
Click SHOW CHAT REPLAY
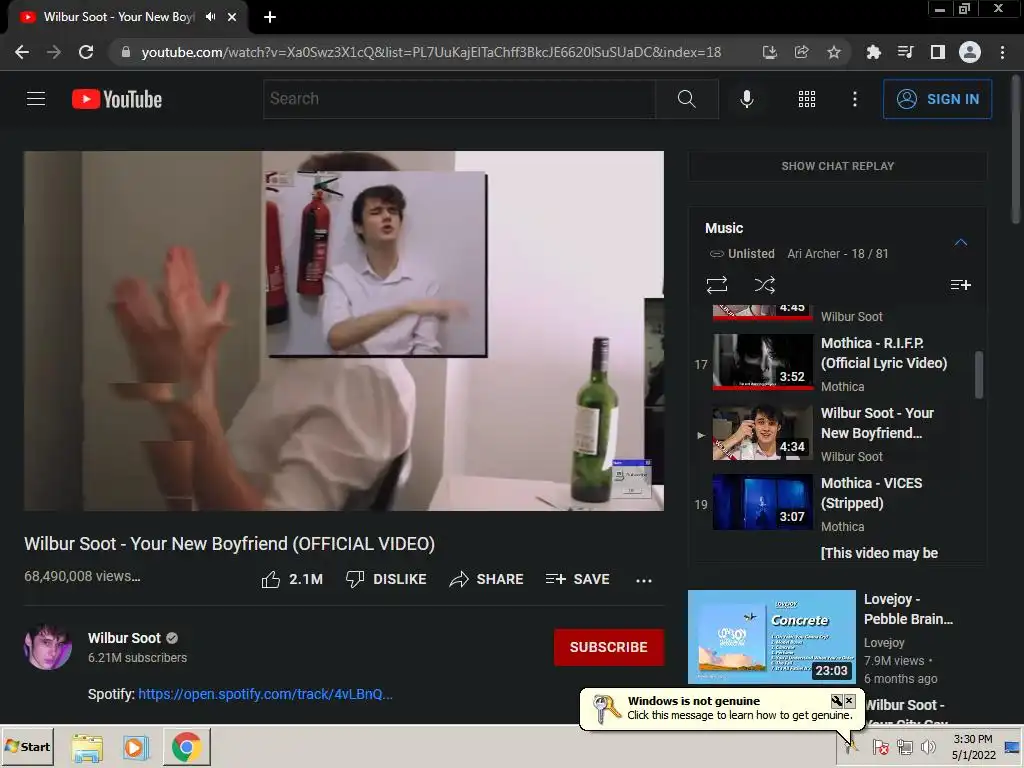point(837,166)
